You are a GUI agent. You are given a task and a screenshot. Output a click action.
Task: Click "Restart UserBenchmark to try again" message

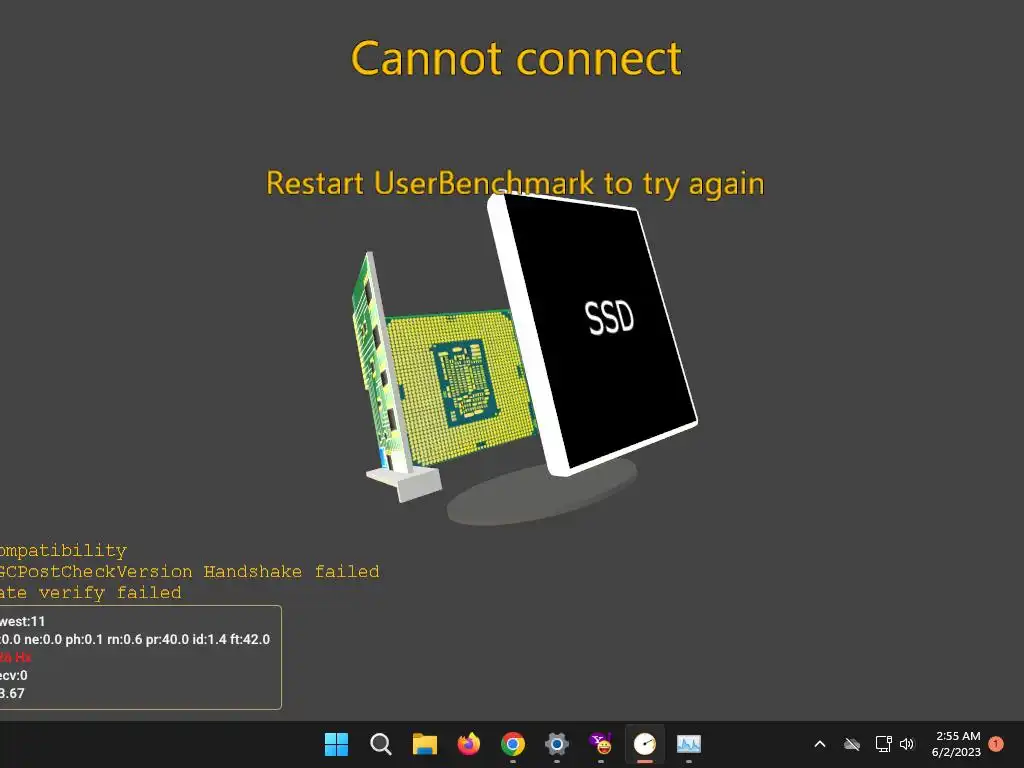pos(515,183)
